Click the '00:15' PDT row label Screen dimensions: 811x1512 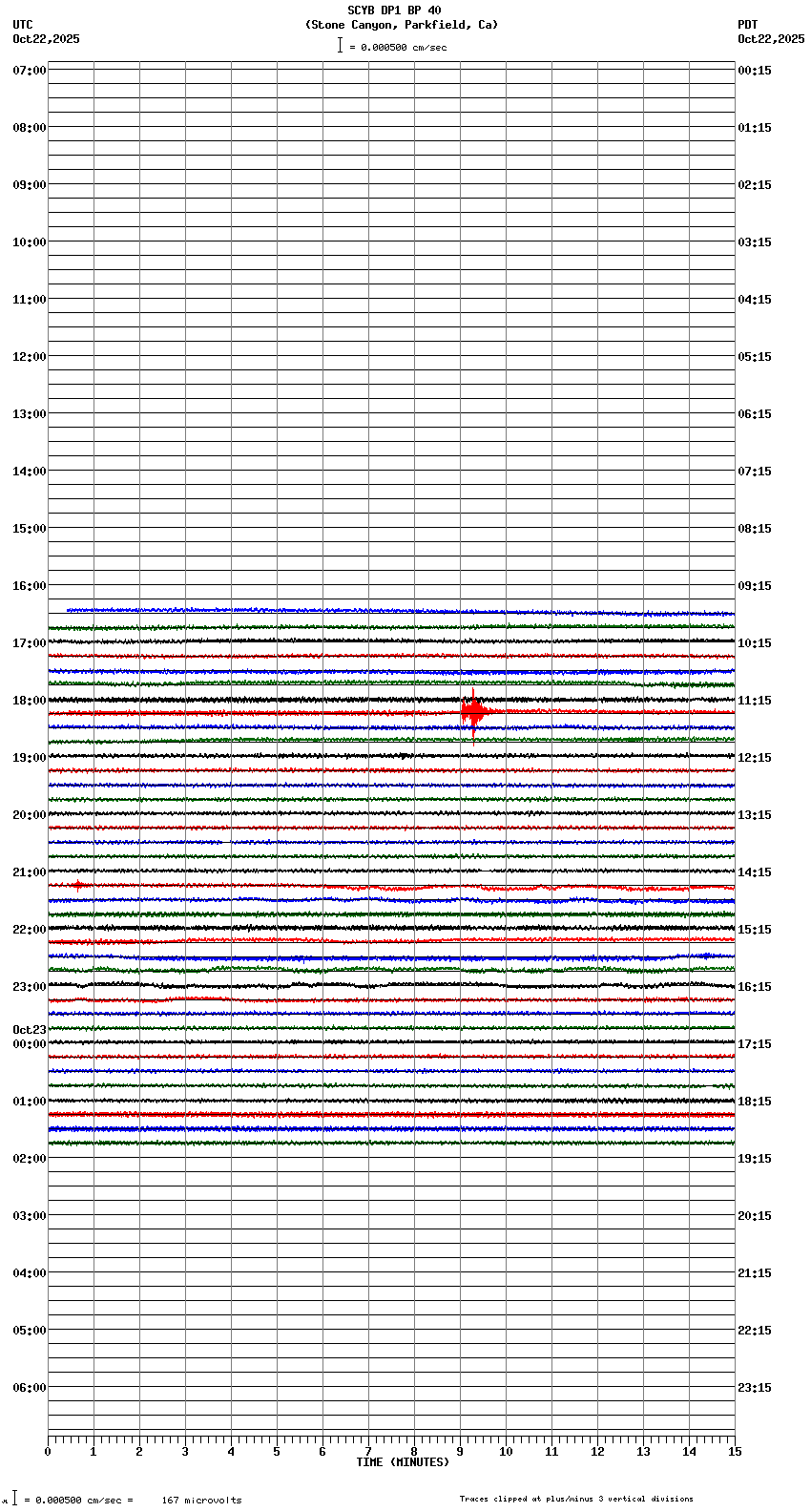[x=755, y=71]
